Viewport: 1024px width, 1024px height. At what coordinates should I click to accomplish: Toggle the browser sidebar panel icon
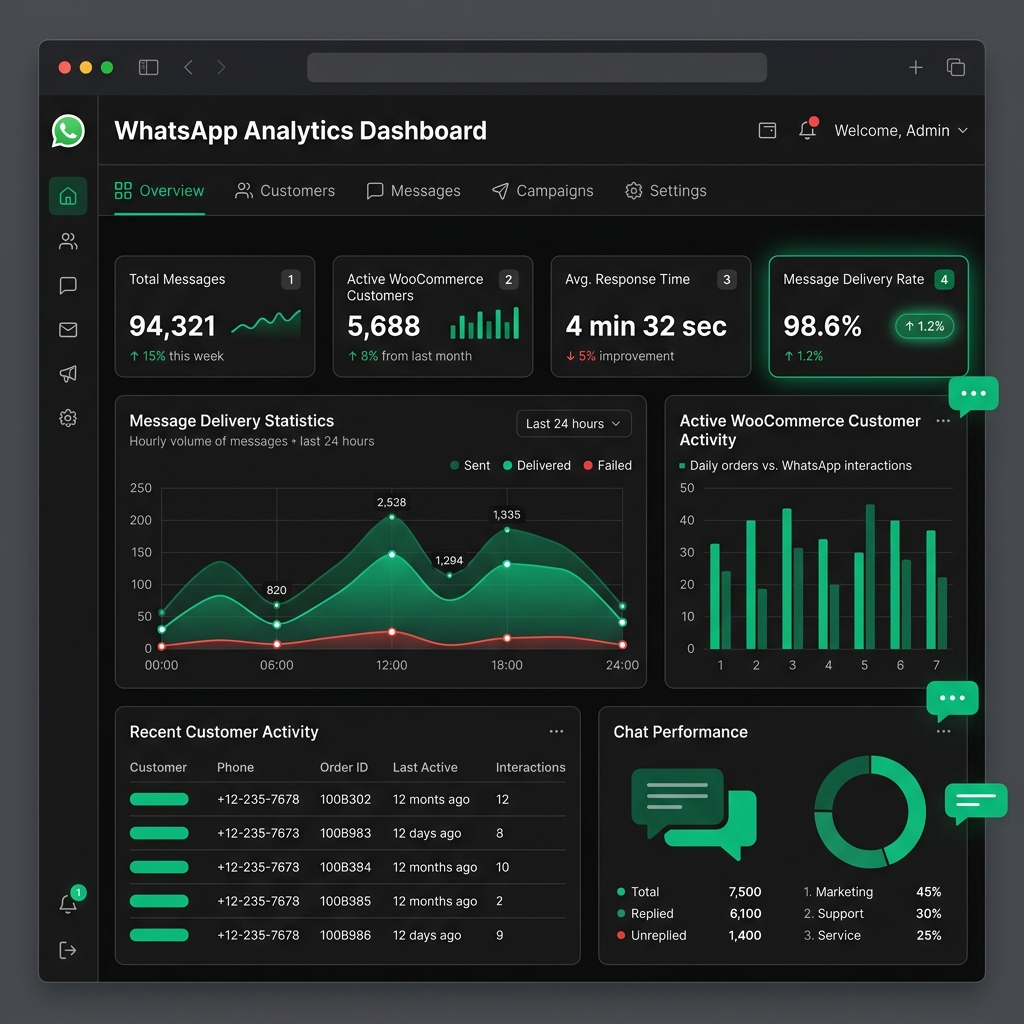(x=149, y=67)
